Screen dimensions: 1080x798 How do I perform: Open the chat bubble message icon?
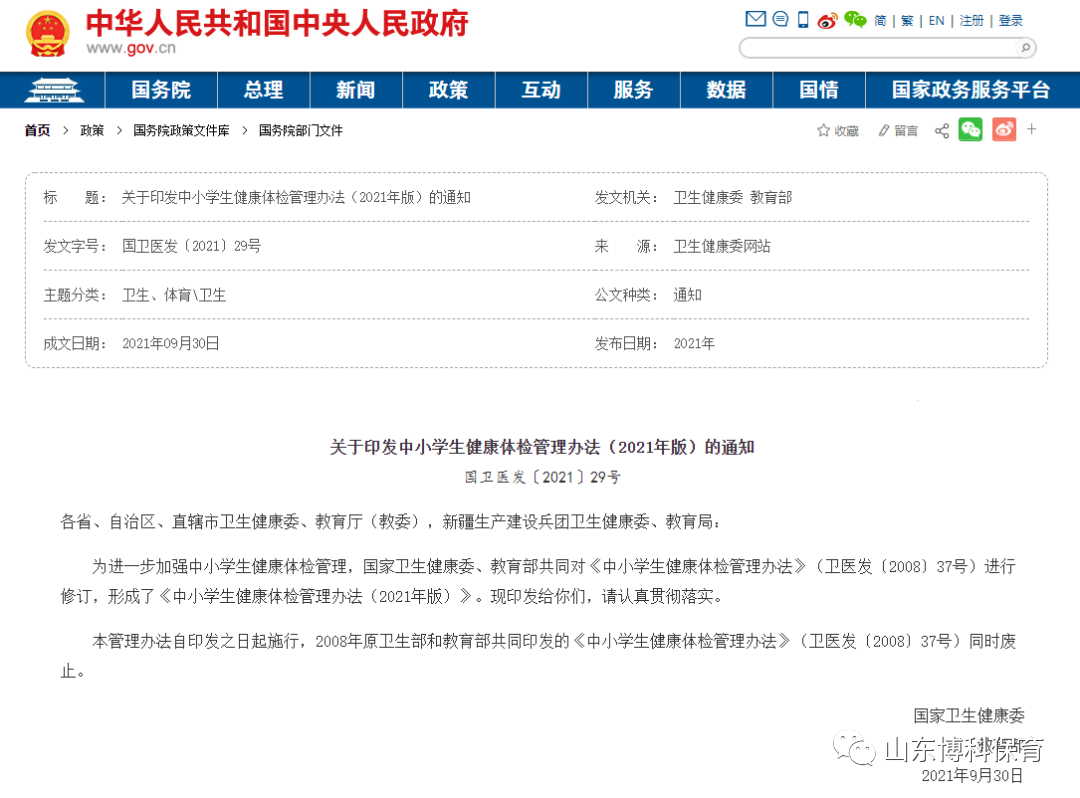(x=780, y=20)
